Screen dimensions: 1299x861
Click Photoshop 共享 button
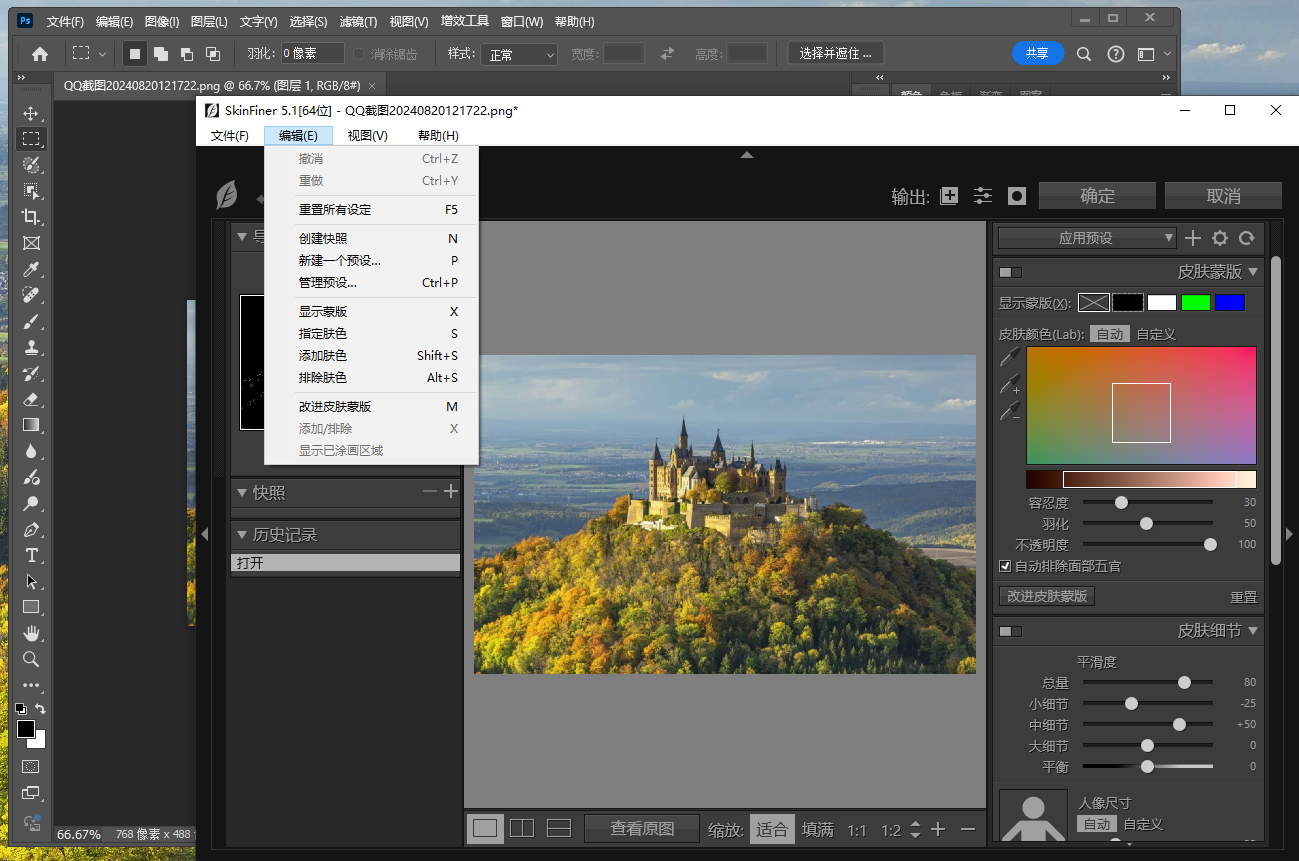click(1038, 54)
